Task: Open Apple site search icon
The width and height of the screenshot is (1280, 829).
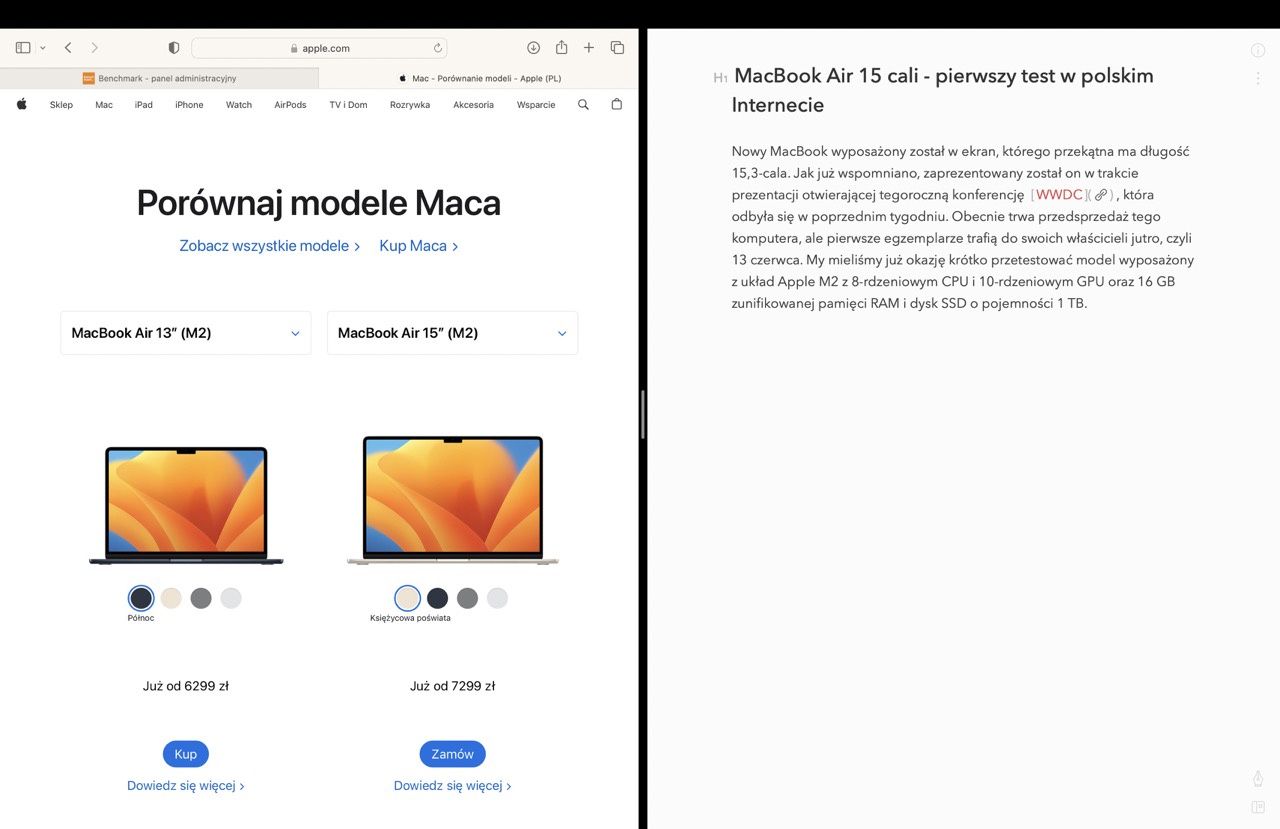Action: tap(584, 104)
